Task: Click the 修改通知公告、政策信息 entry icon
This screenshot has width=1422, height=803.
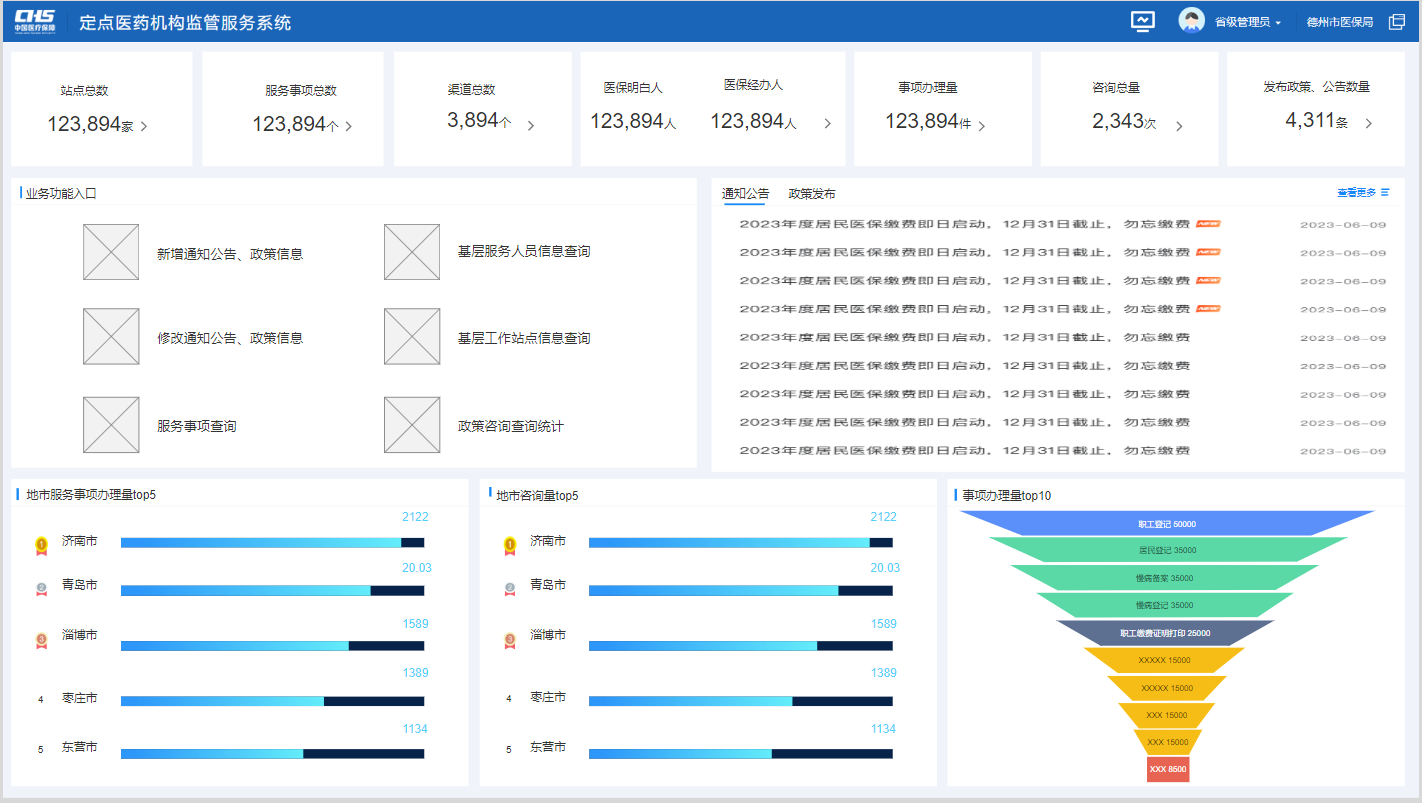Action: (x=111, y=337)
